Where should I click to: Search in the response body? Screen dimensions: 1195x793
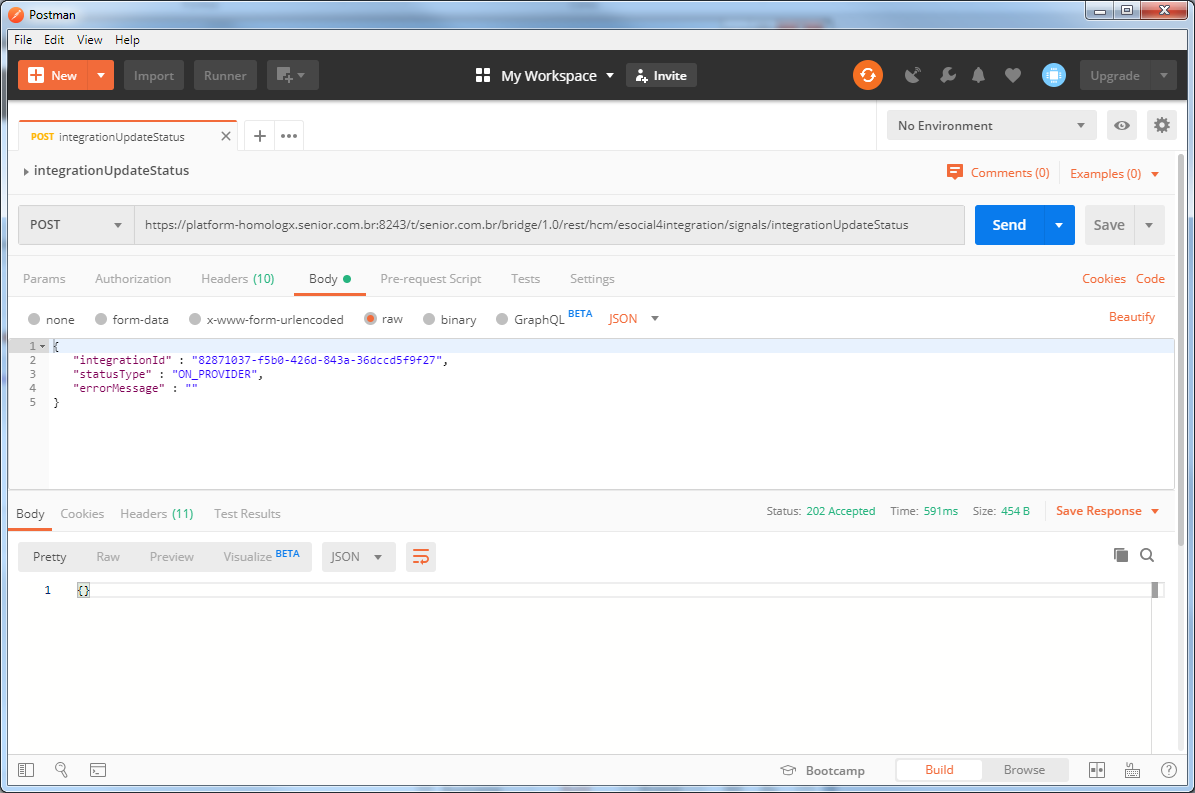(x=1147, y=555)
